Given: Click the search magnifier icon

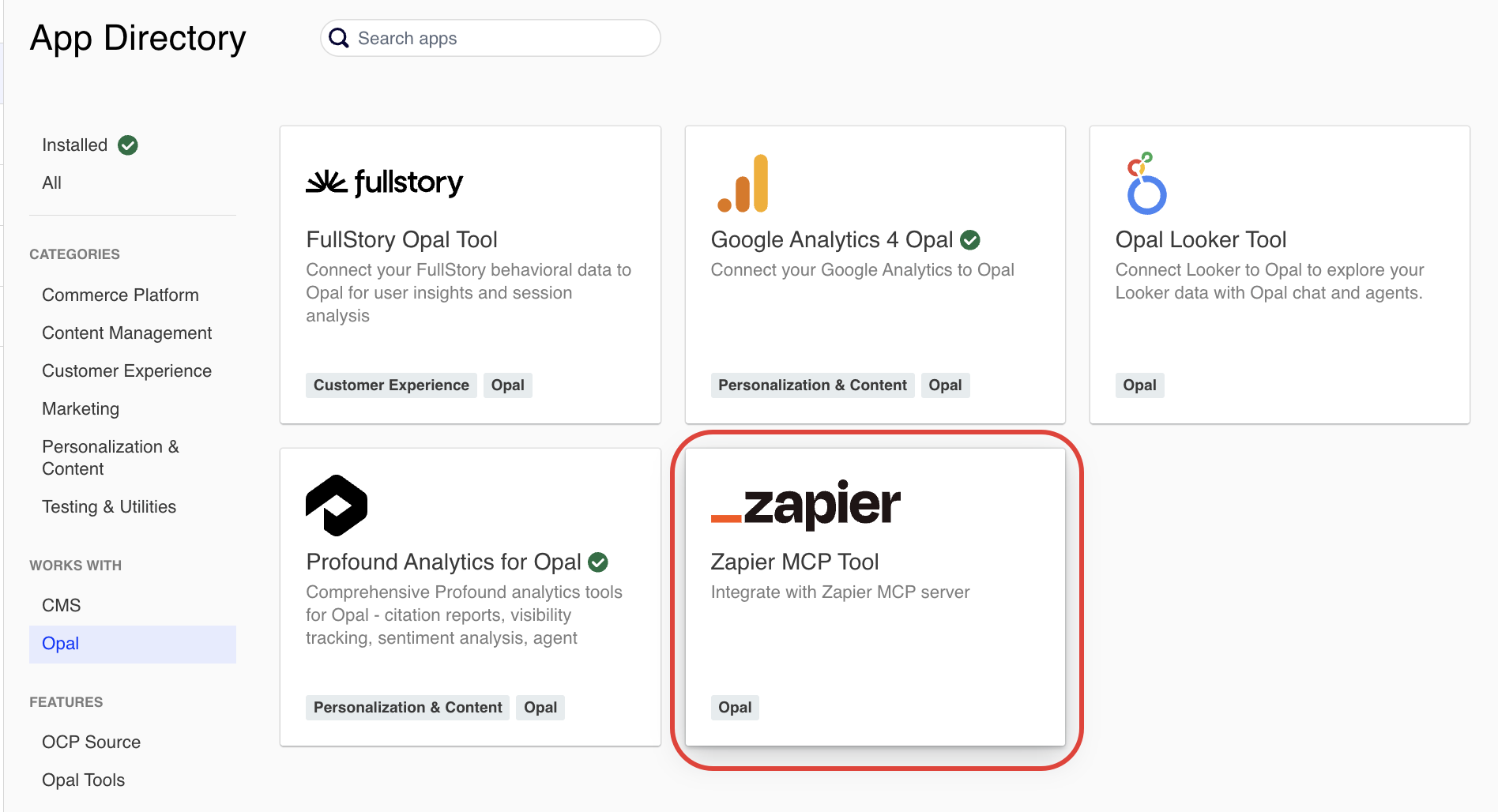Looking at the screenshot, I should pos(339,38).
